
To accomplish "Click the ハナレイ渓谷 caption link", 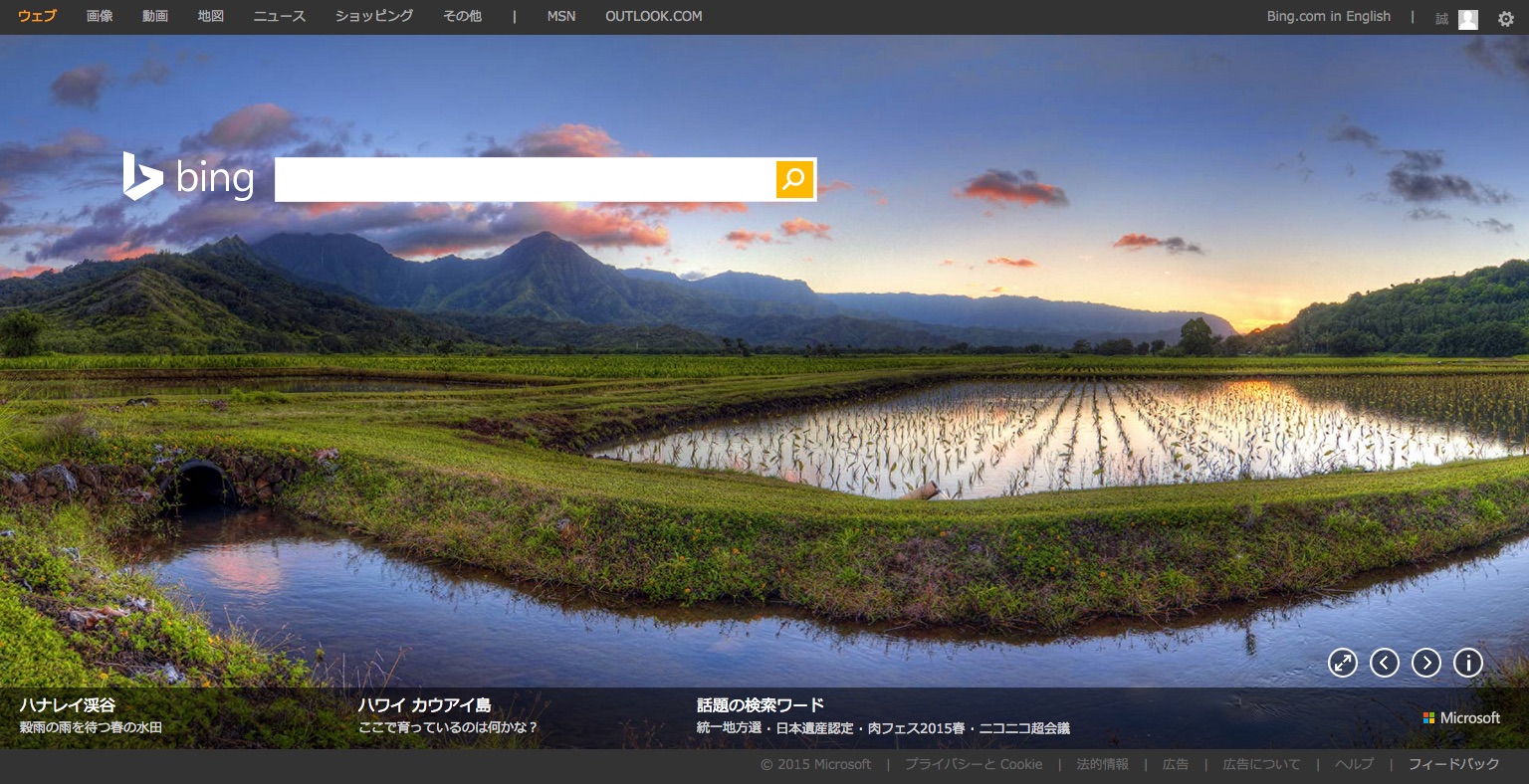I will point(68,705).
